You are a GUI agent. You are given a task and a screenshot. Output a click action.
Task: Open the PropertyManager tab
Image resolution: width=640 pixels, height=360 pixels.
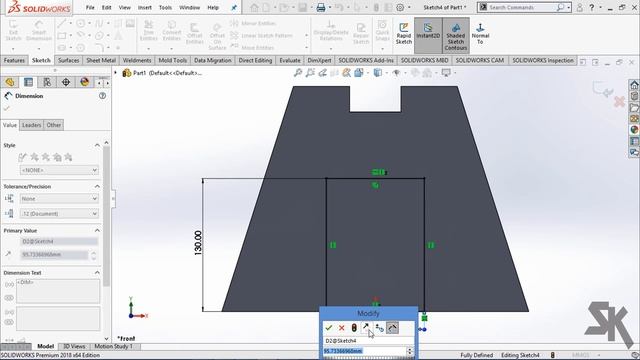tap(28, 82)
